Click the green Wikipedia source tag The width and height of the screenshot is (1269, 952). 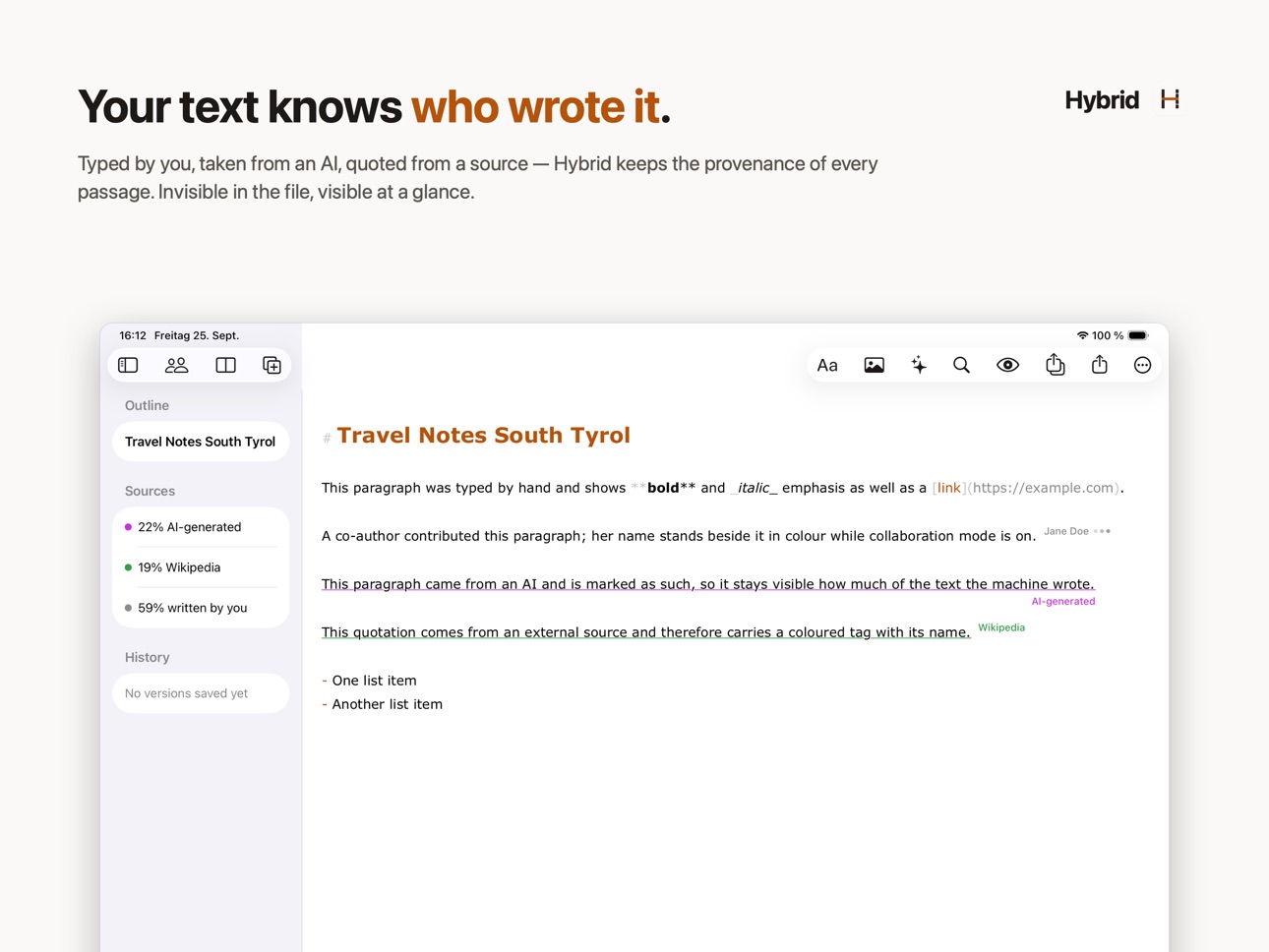(x=1001, y=627)
